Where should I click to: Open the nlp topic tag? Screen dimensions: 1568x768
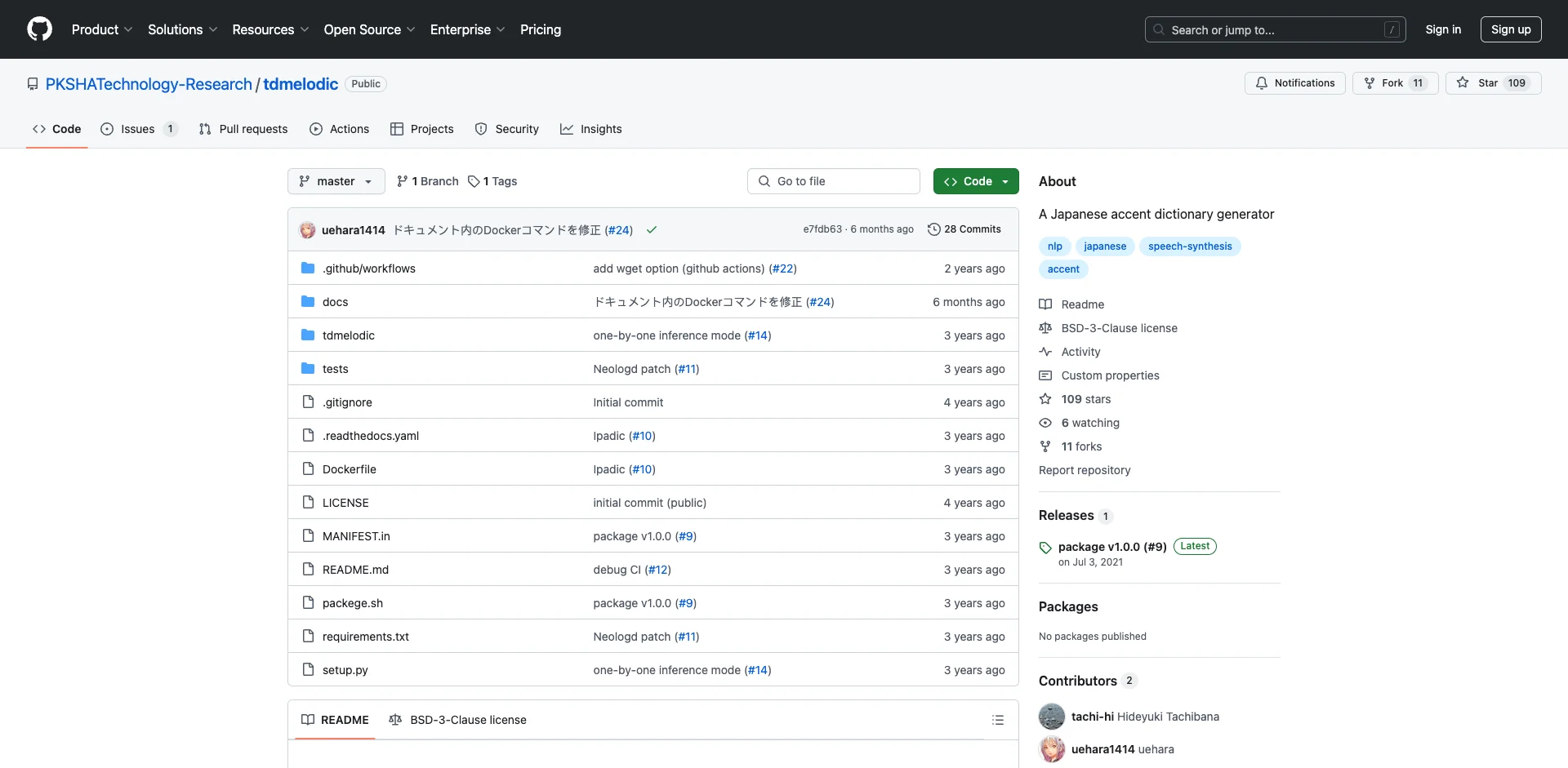[x=1055, y=246]
